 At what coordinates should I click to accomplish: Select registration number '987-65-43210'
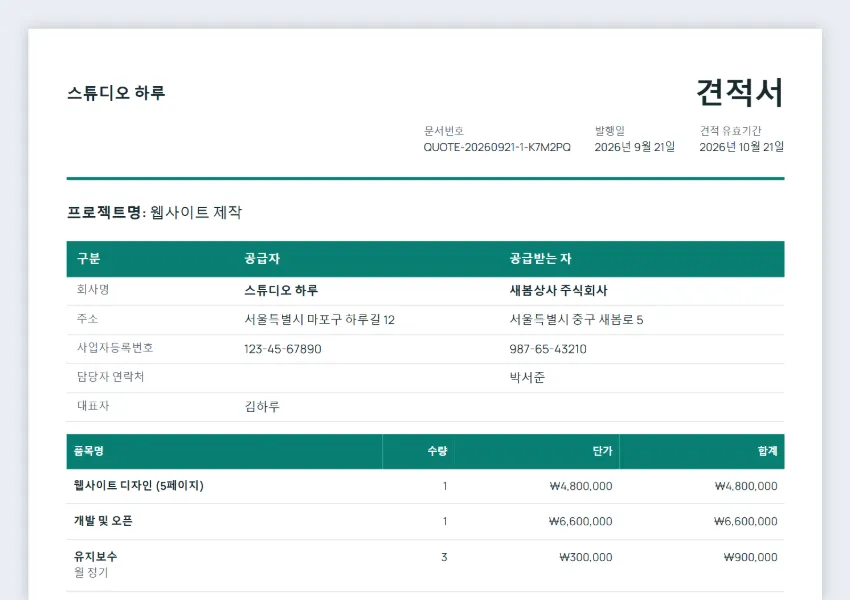548,349
